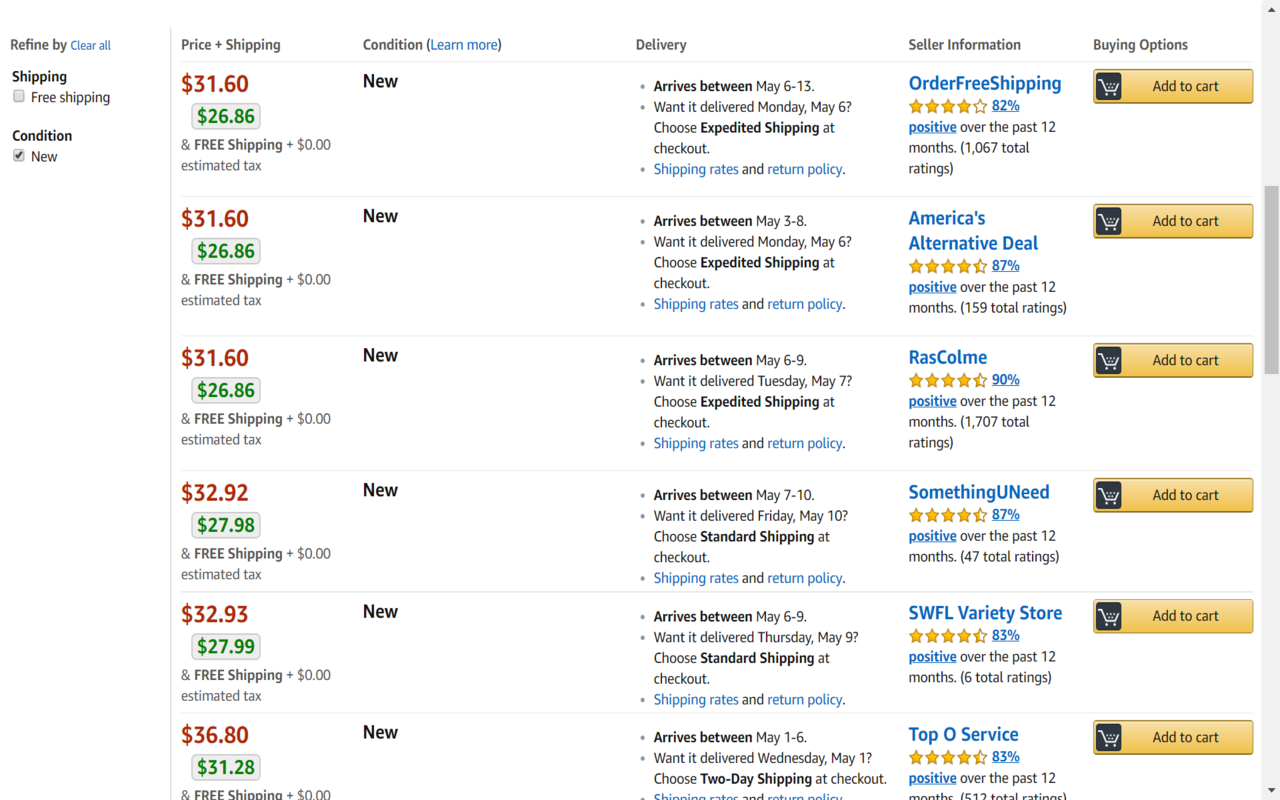The height and width of the screenshot is (800, 1280).
Task: Open the Learn more link about Condition
Action: (463, 44)
